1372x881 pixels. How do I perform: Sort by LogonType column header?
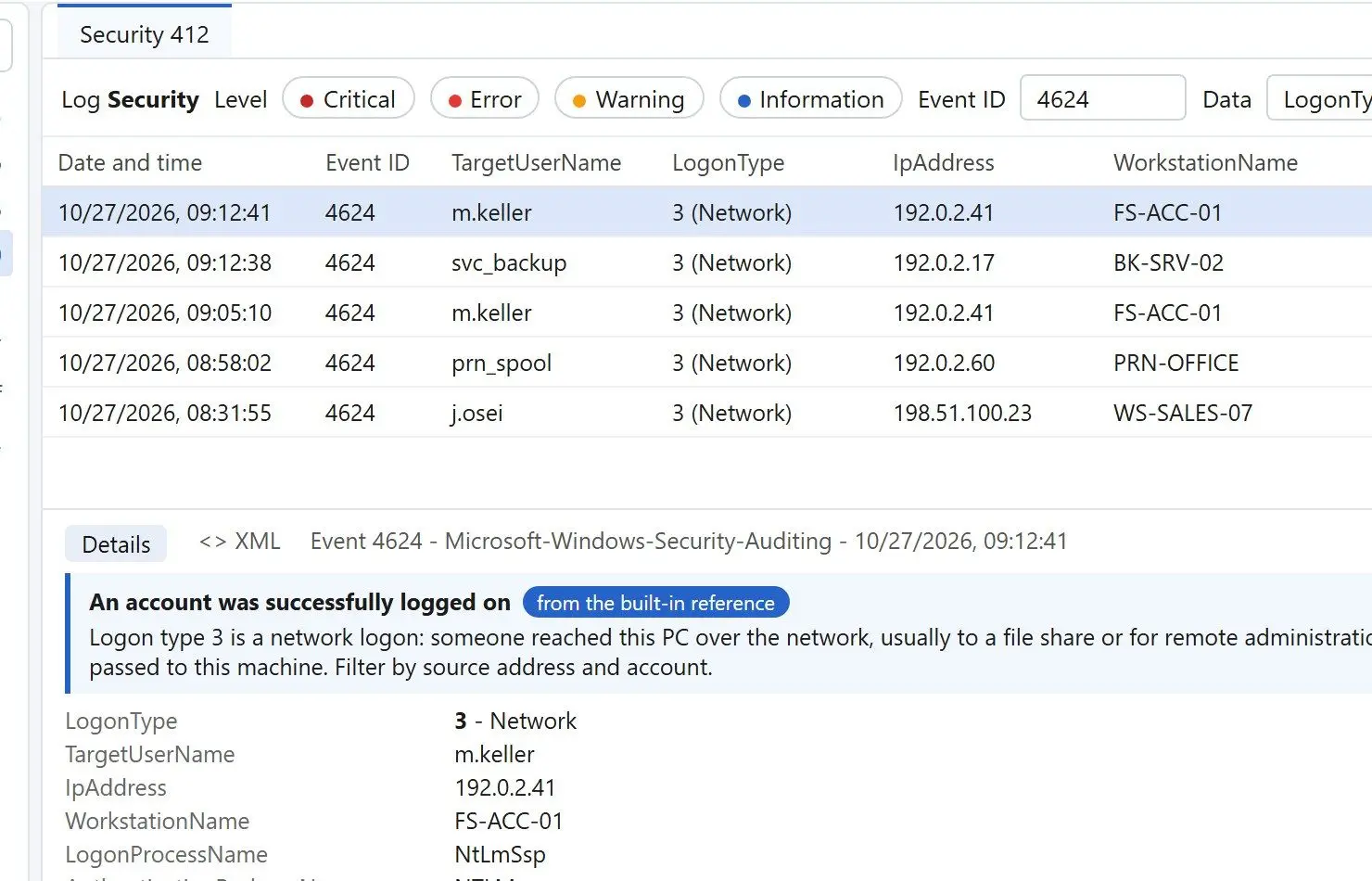click(x=728, y=163)
